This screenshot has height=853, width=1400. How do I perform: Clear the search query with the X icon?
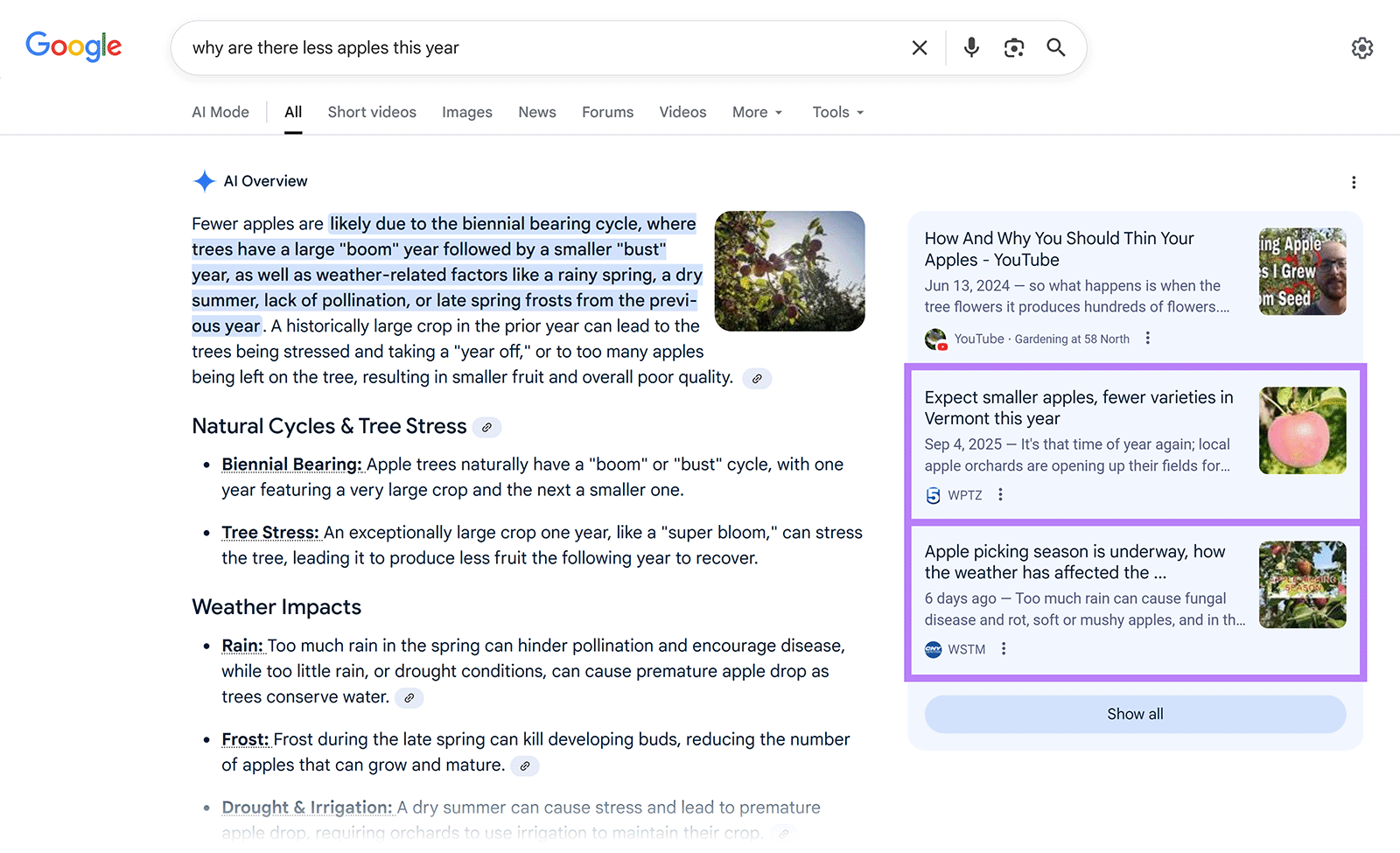[919, 48]
